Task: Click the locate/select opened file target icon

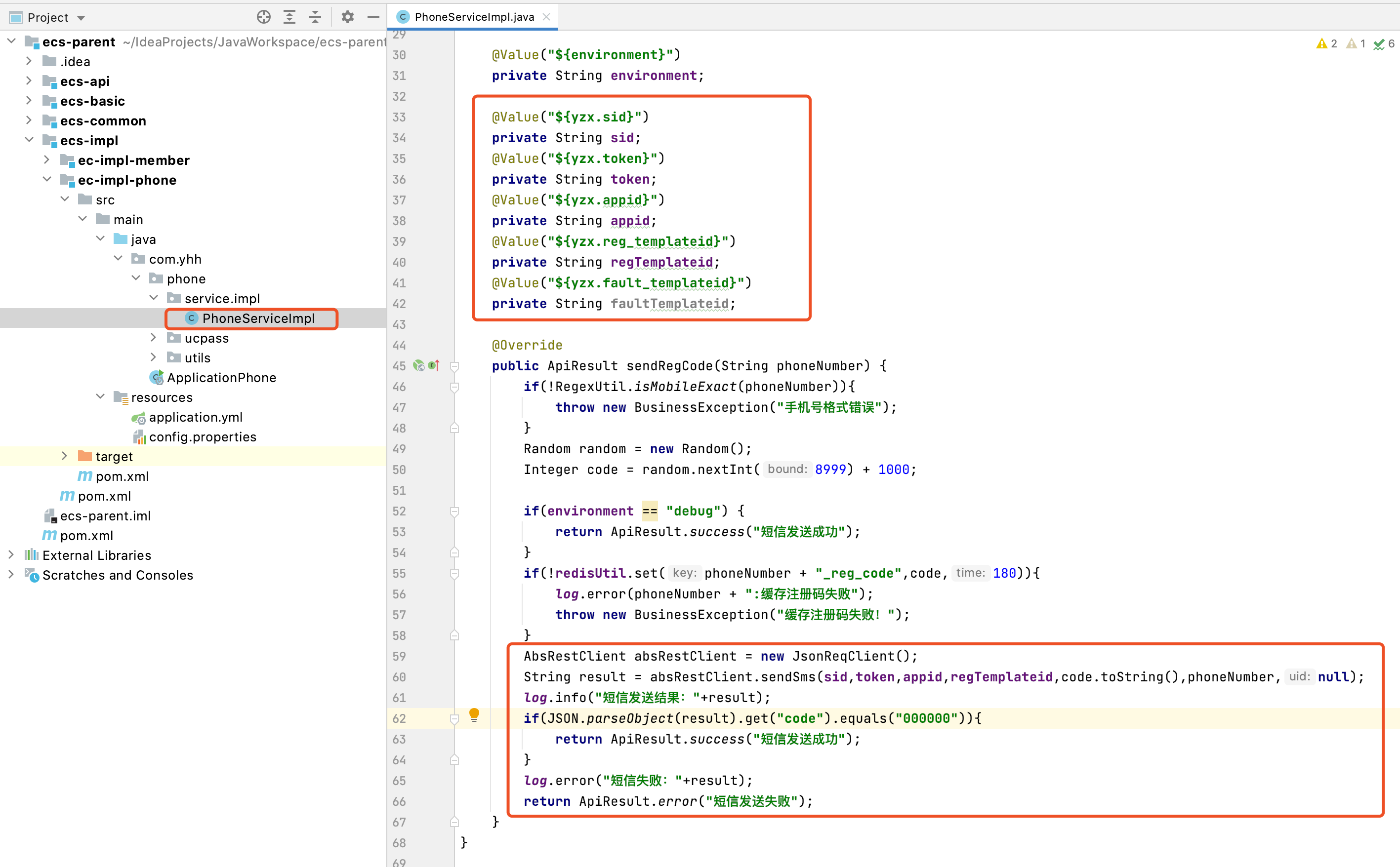Action: pos(263,17)
